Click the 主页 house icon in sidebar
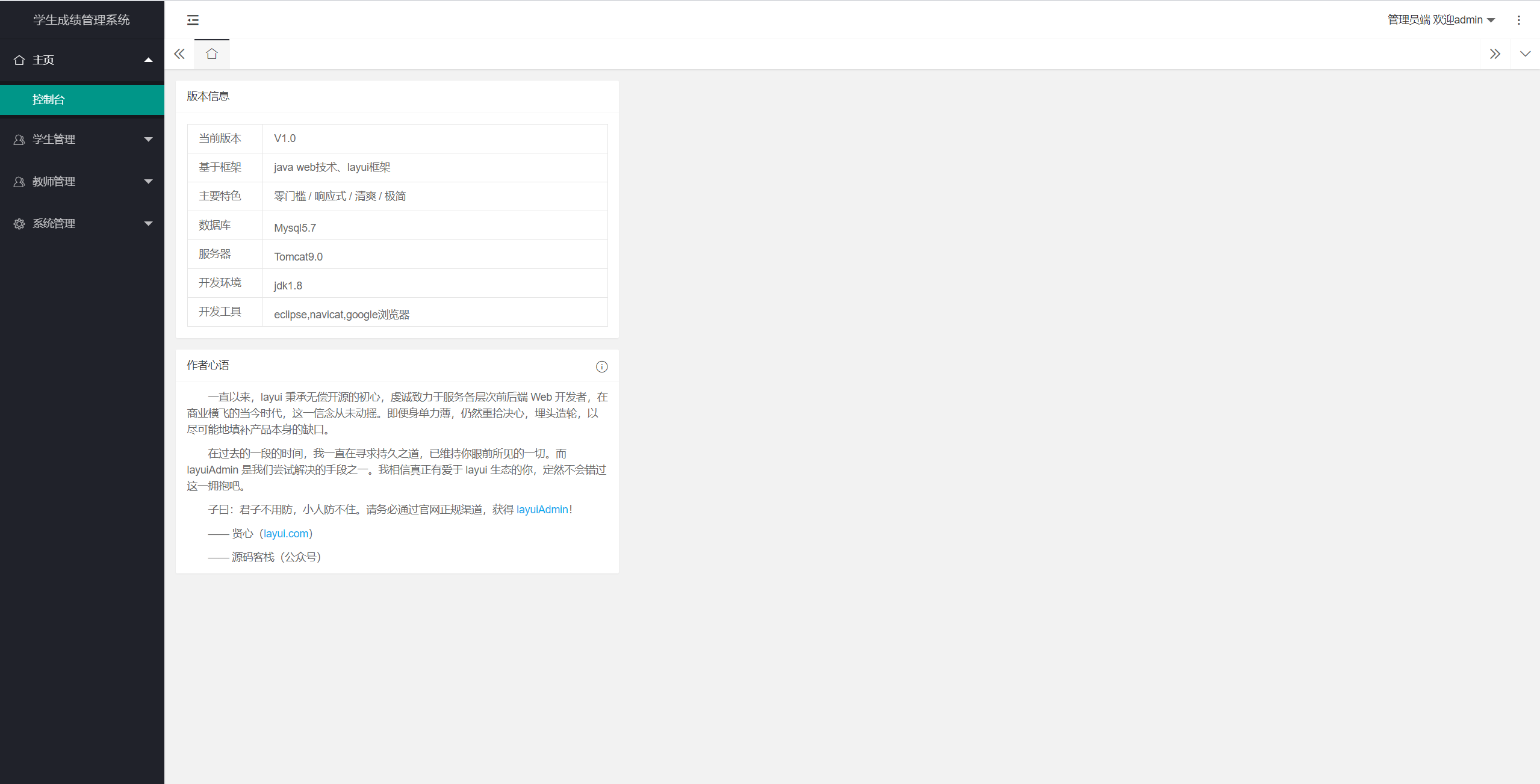The image size is (1540, 784). point(19,60)
